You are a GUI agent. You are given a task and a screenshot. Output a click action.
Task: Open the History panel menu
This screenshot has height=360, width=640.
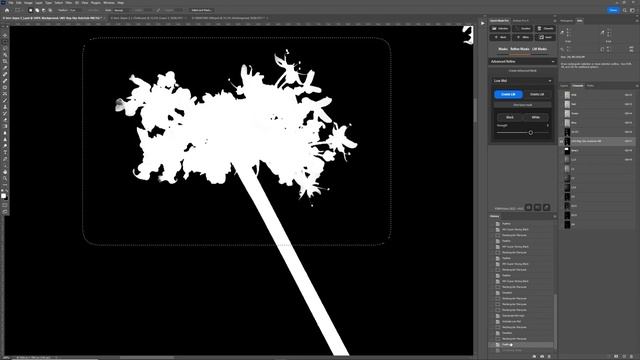coord(554,216)
